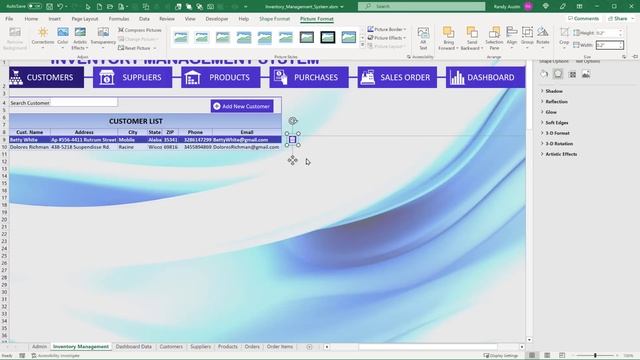Click the Page Break Preview status bar icon
This screenshot has width=640, height=360.
562,356
